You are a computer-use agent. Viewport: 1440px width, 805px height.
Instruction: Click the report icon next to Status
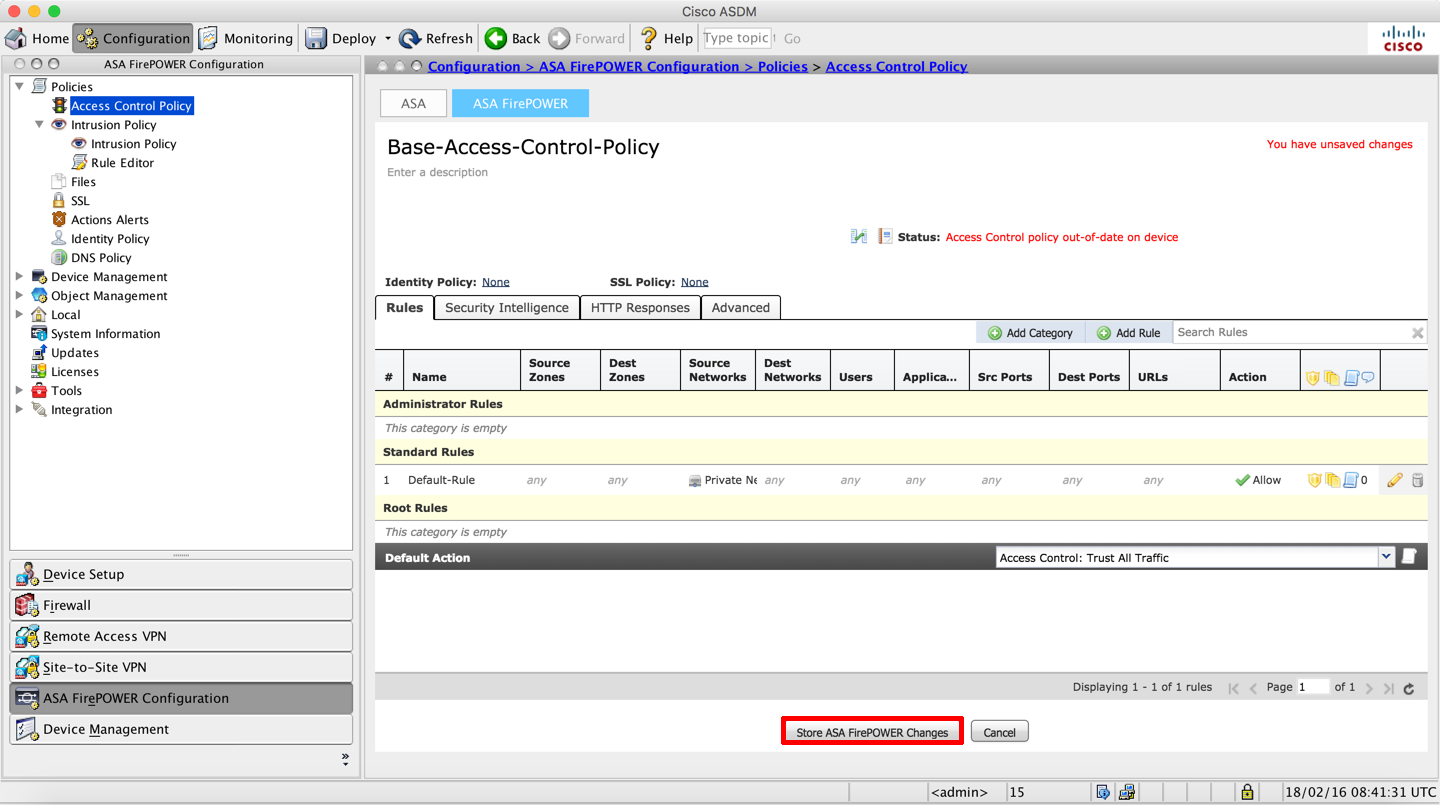tap(885, 237)
